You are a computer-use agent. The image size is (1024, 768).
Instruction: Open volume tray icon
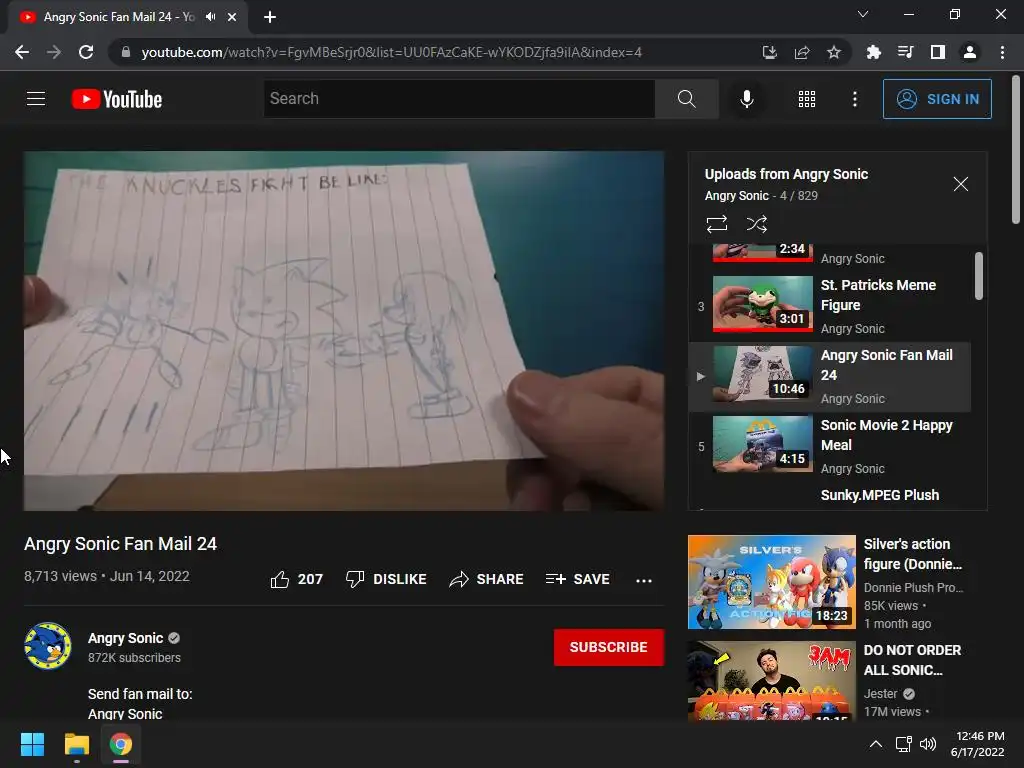click(927, 744)
